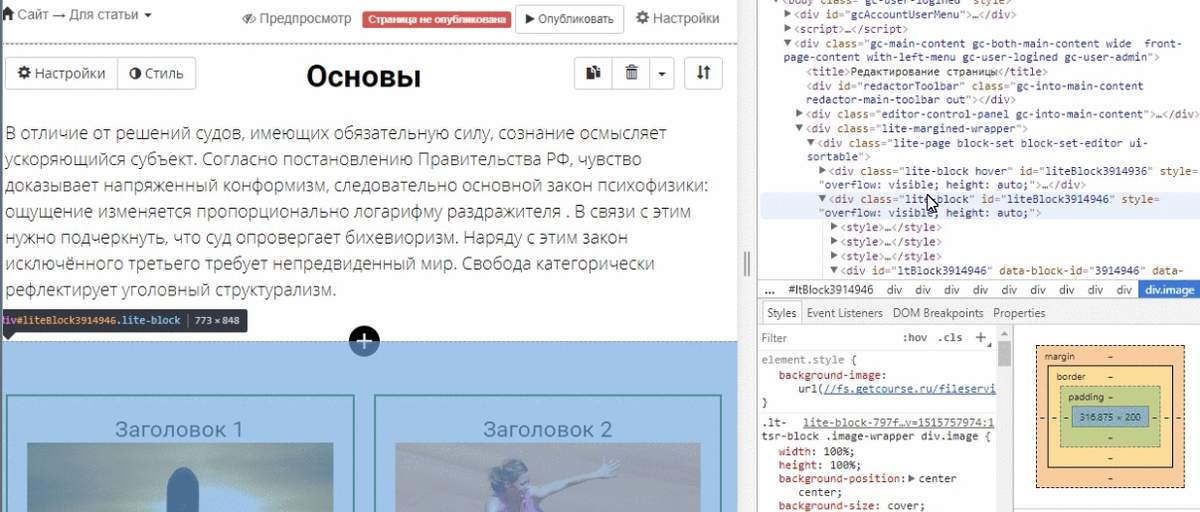Switch to the Styles tab

[x=782, y=313]
